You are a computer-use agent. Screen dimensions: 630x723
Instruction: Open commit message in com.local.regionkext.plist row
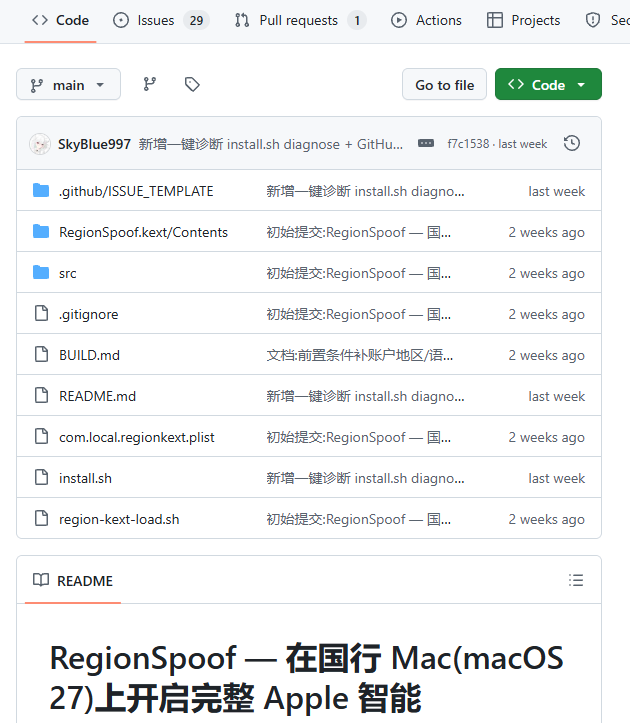point(358,438)
